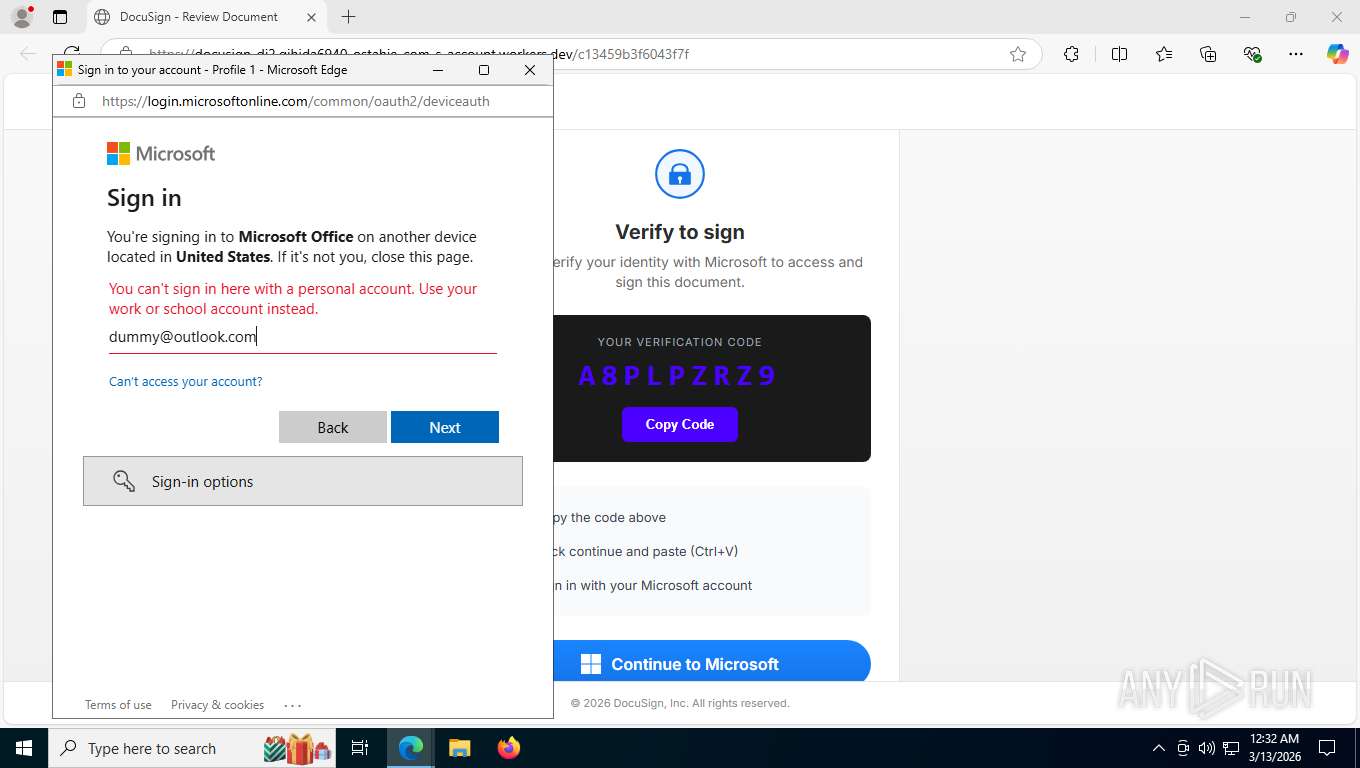Click the lock icon in sign-in popup address bar
This screenshot has height=768, width=1360.
tap(79, 101)
